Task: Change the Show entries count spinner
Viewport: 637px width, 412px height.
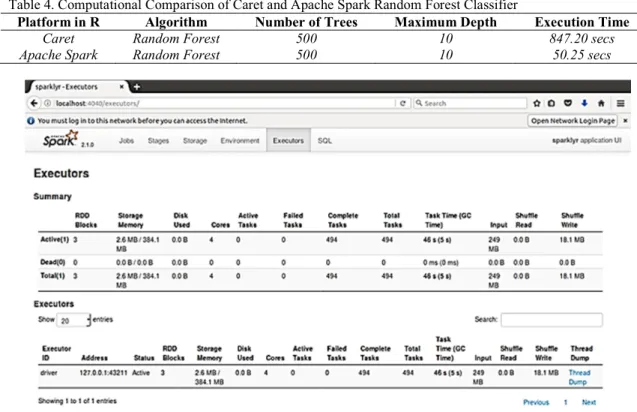Action: click(74, 320)
